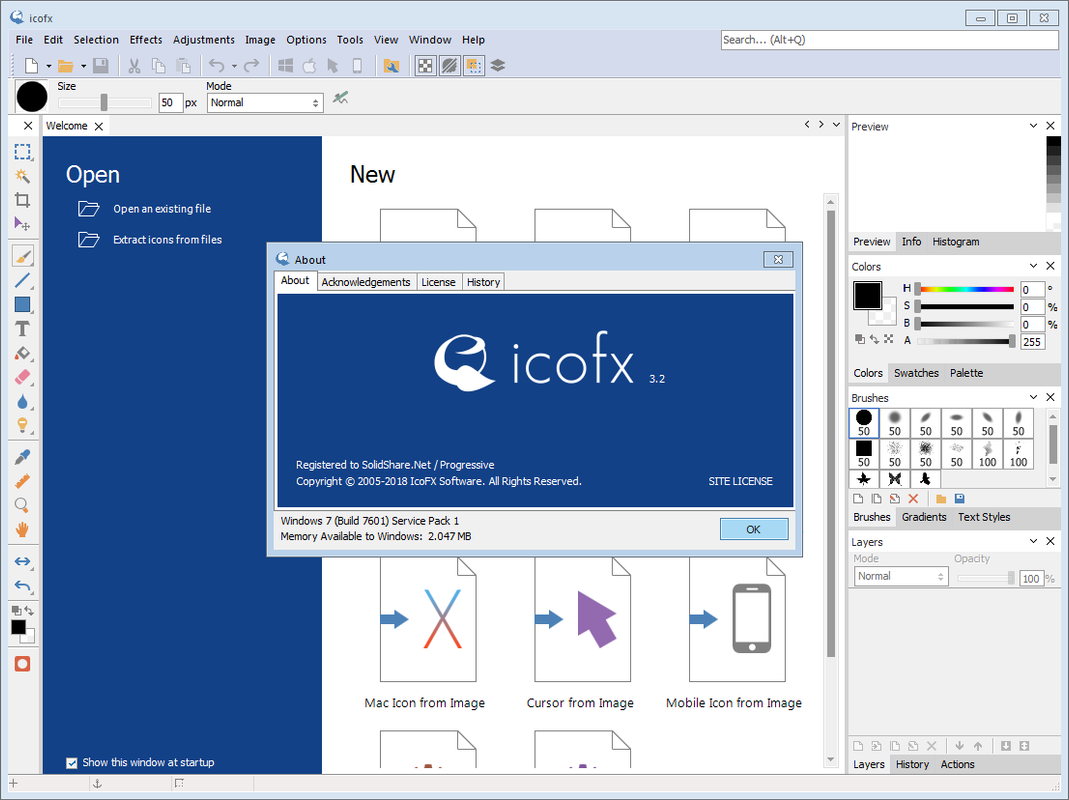Image resolution: width=1069 pixels, height=800 pixels.
Task: Expand the Colors panel options chevron
Action: click(x=1034, y=265)
